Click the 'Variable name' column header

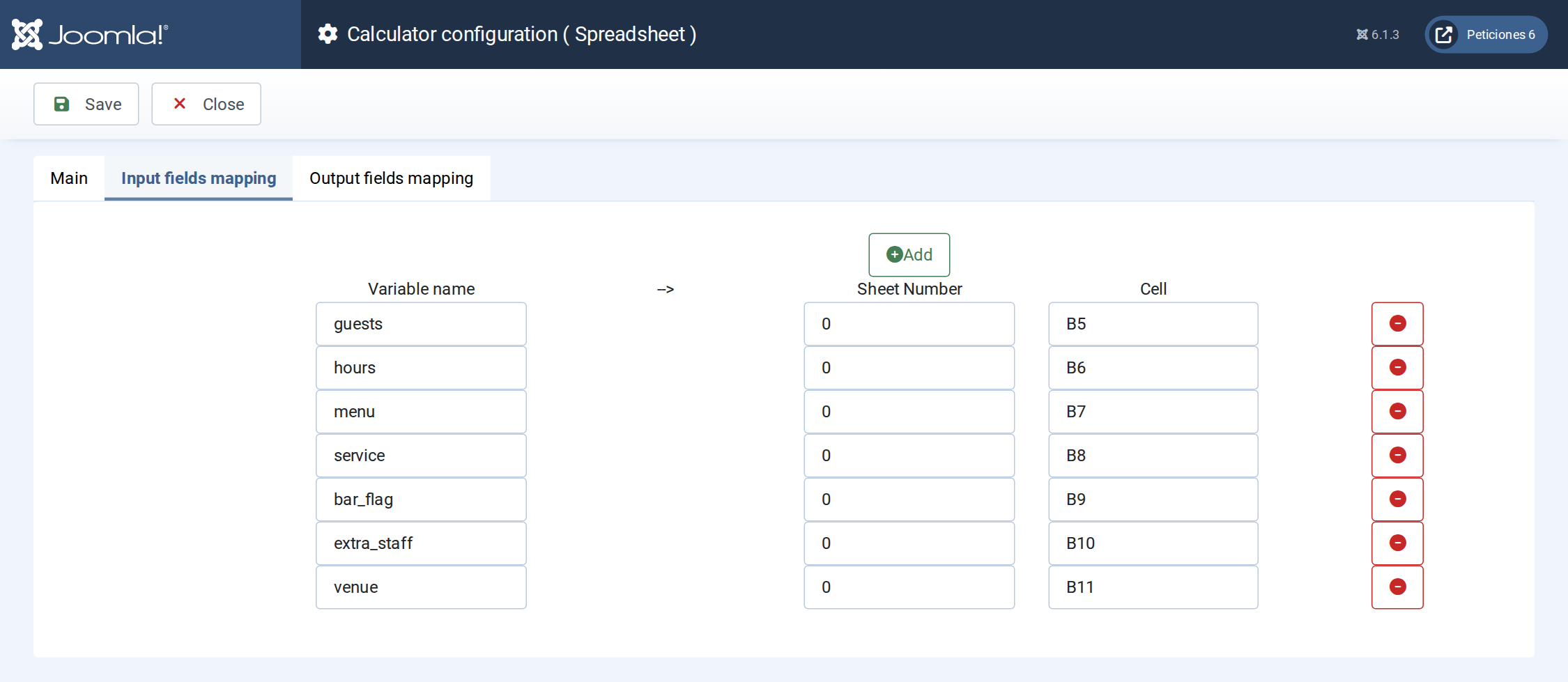click(x=421, y=289)
